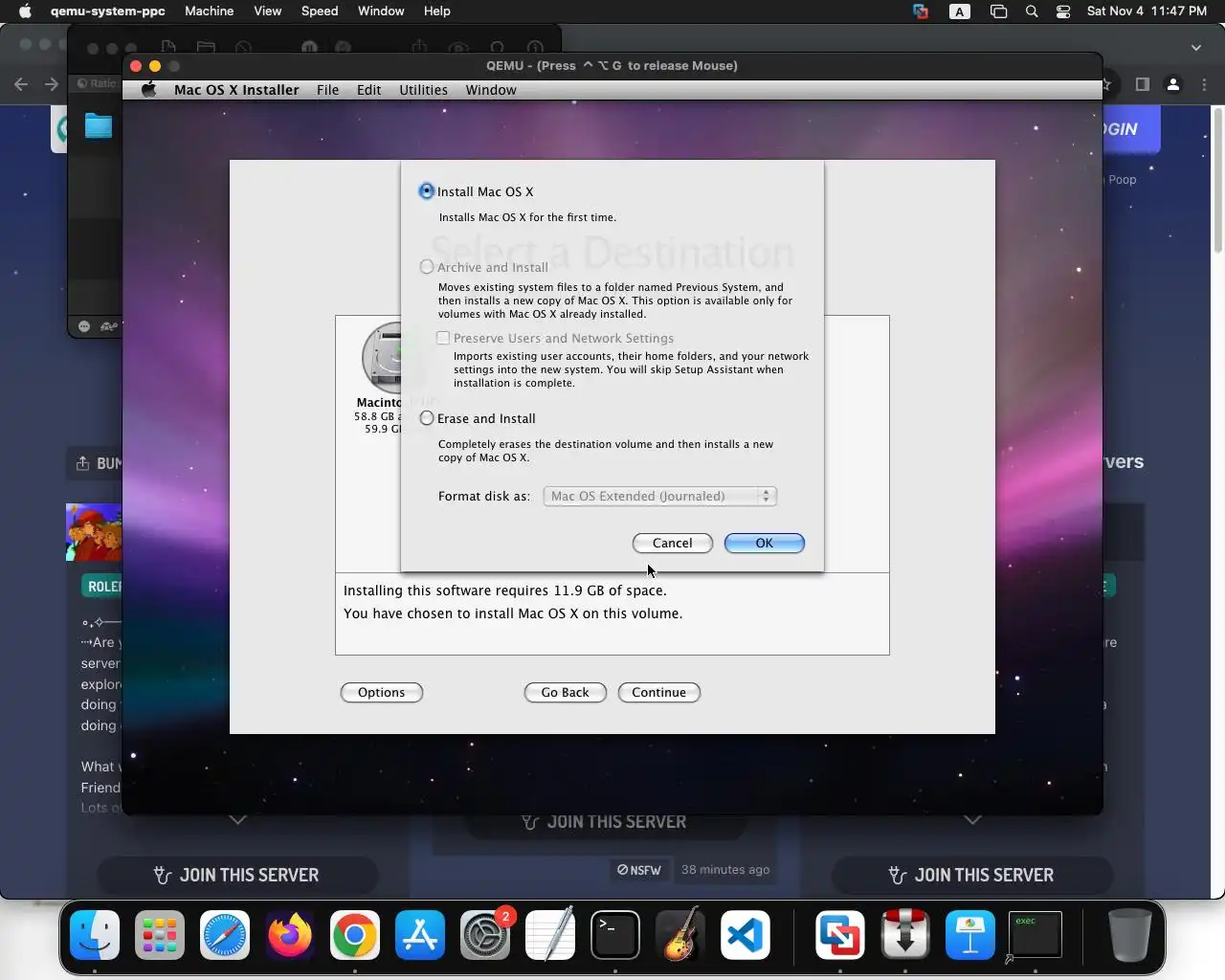Open the Trash in the Dock

pos(1129,935)
